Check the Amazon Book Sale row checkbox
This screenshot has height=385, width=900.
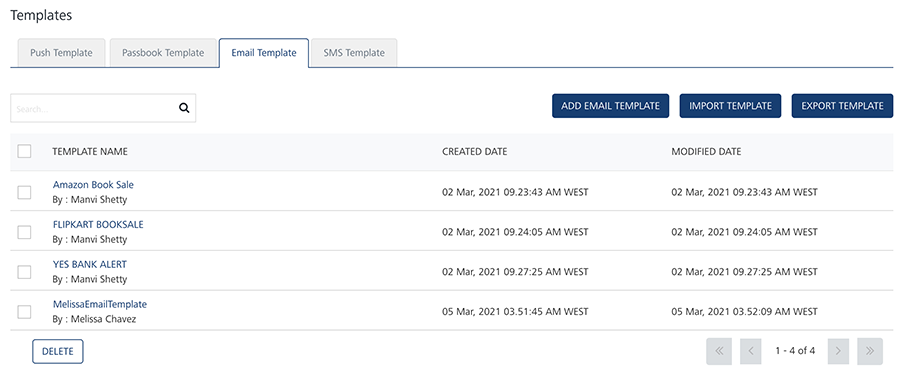pyautogui.click(x=24, y=192)
